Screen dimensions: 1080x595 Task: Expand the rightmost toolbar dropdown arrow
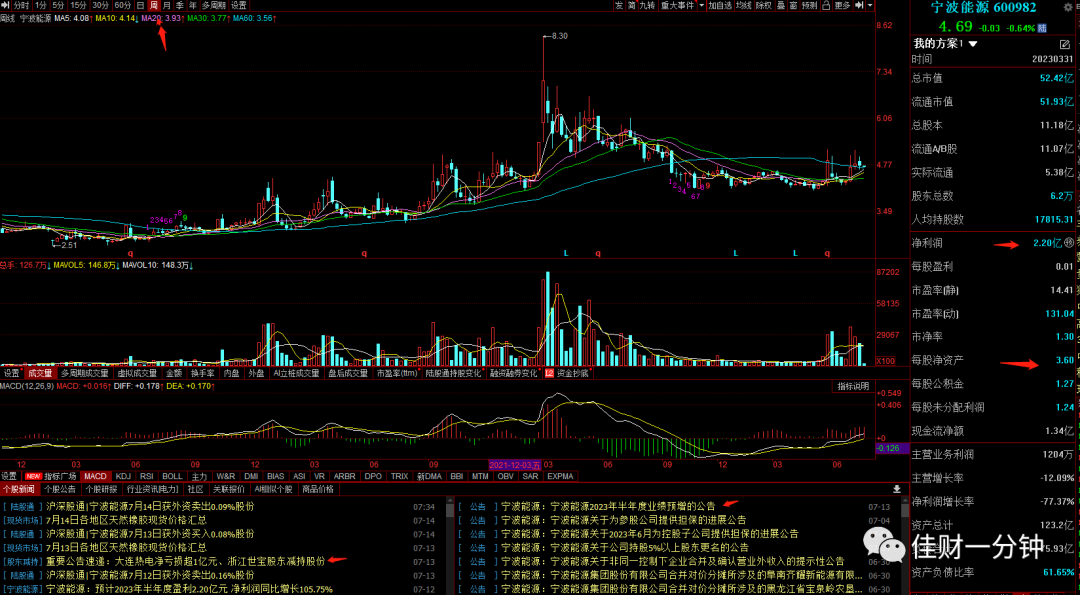pyautogui.click(x=870, y=5)
